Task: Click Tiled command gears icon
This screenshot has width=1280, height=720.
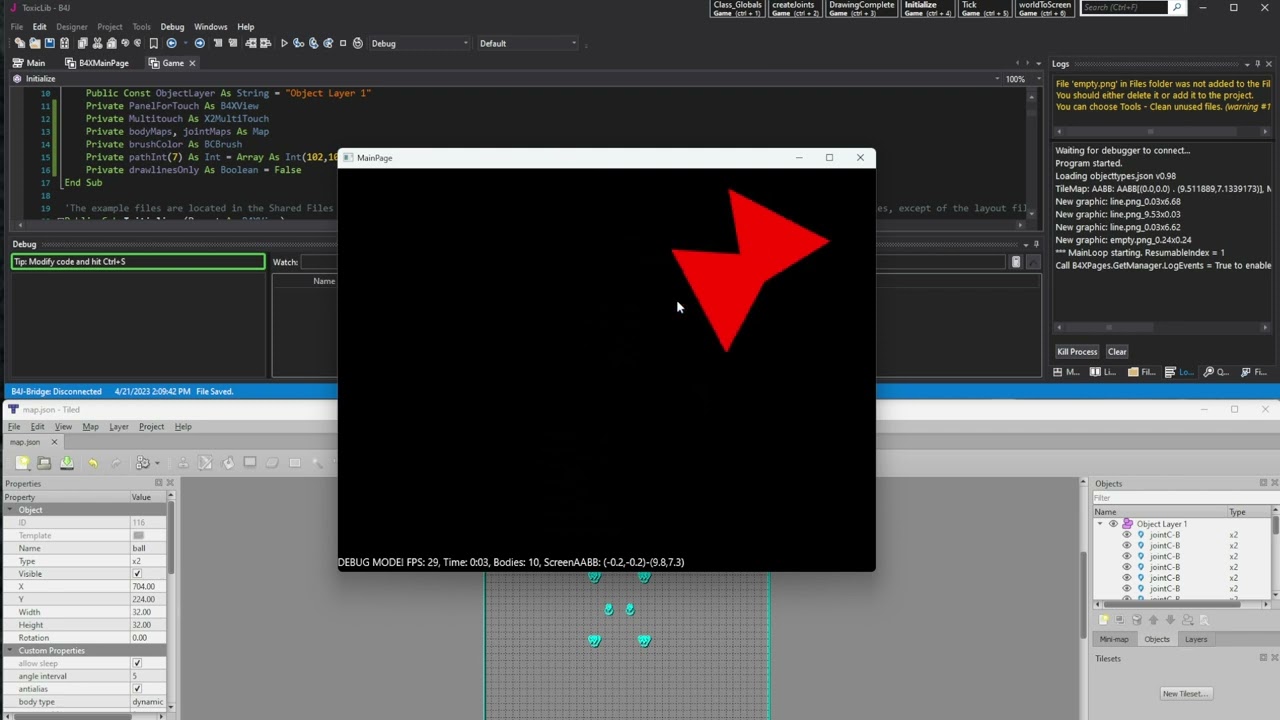Action: point(143,463)
